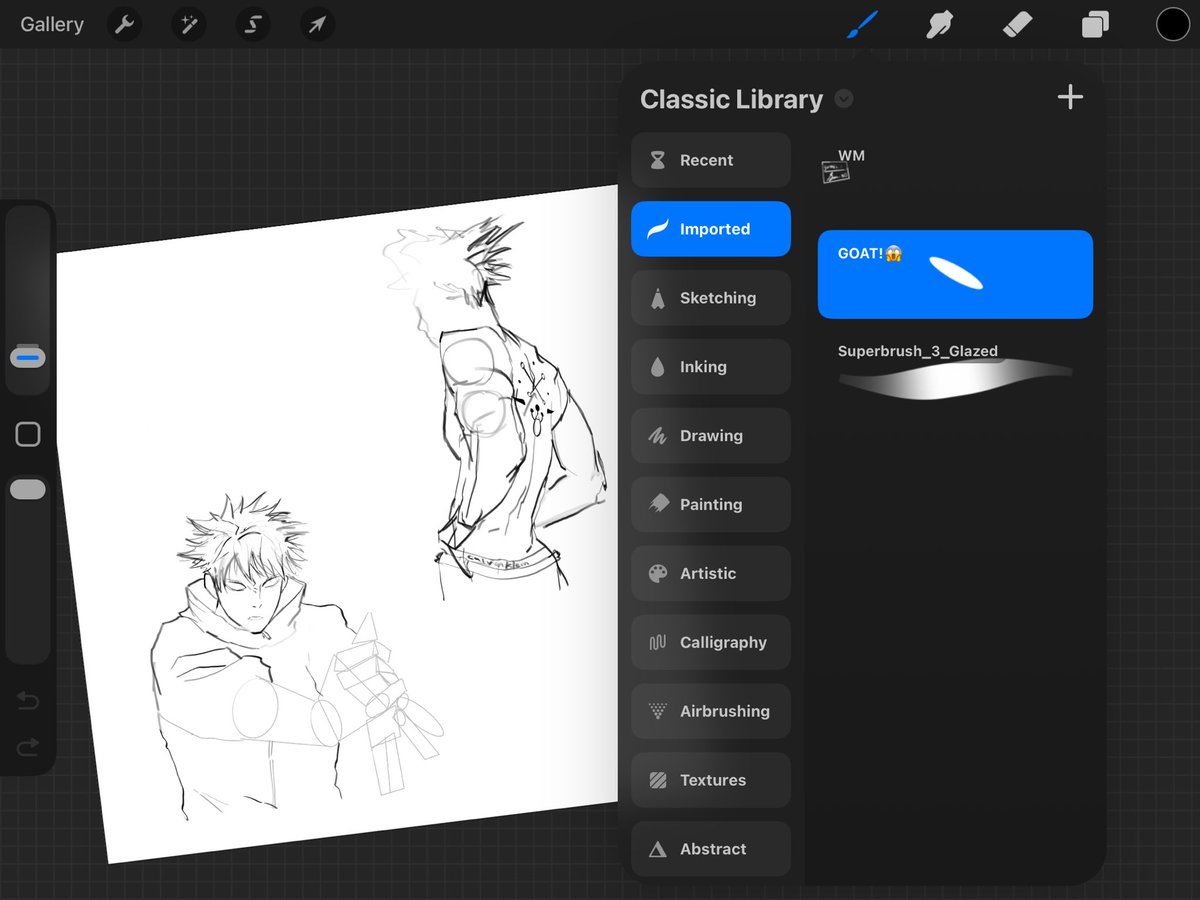Open the Artistic brush category
The height and width of the screenshot is (900, 1200).
(711, 574)
